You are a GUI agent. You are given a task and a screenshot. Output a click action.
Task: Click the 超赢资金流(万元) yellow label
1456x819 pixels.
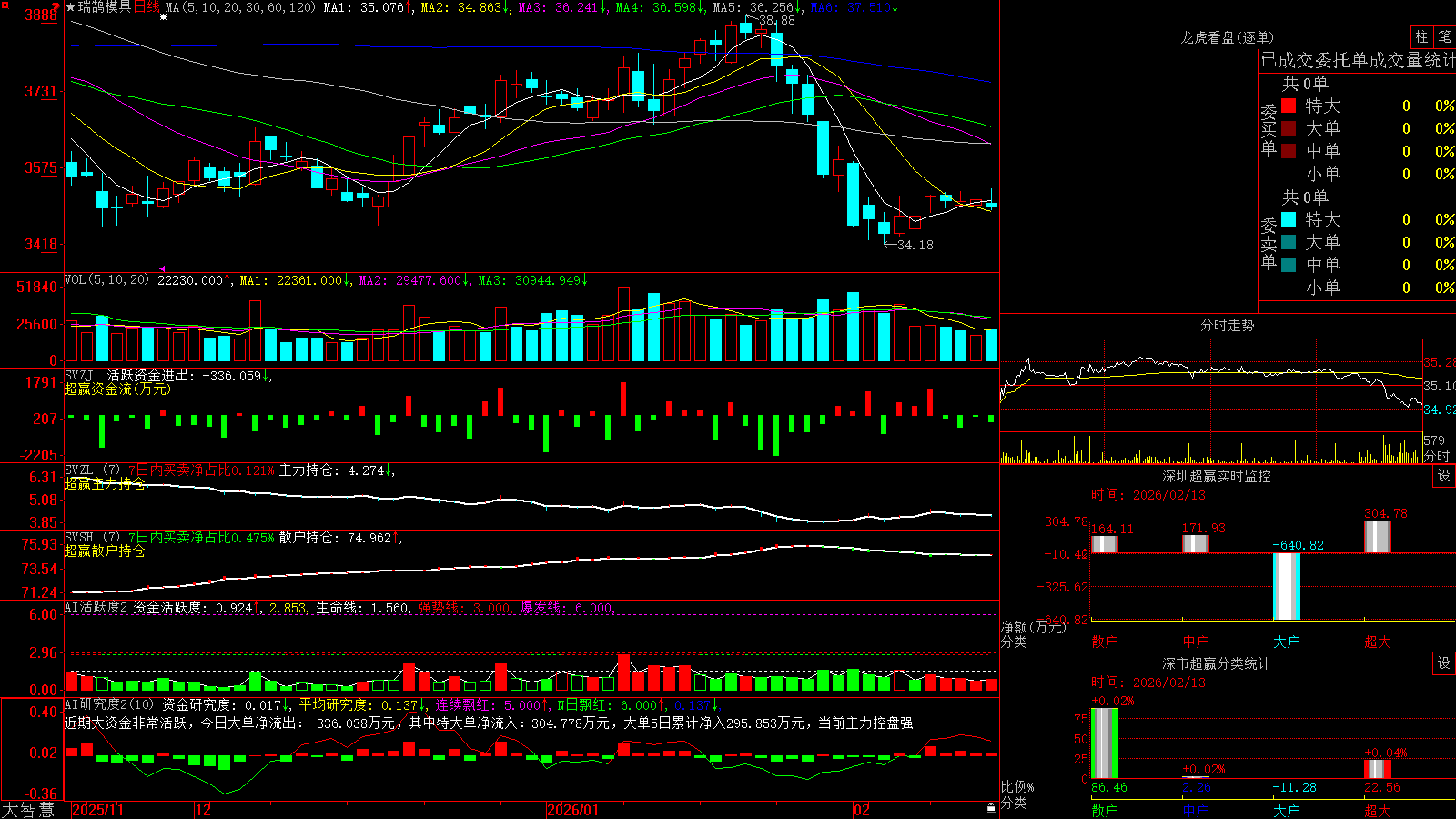coord(117,389)
